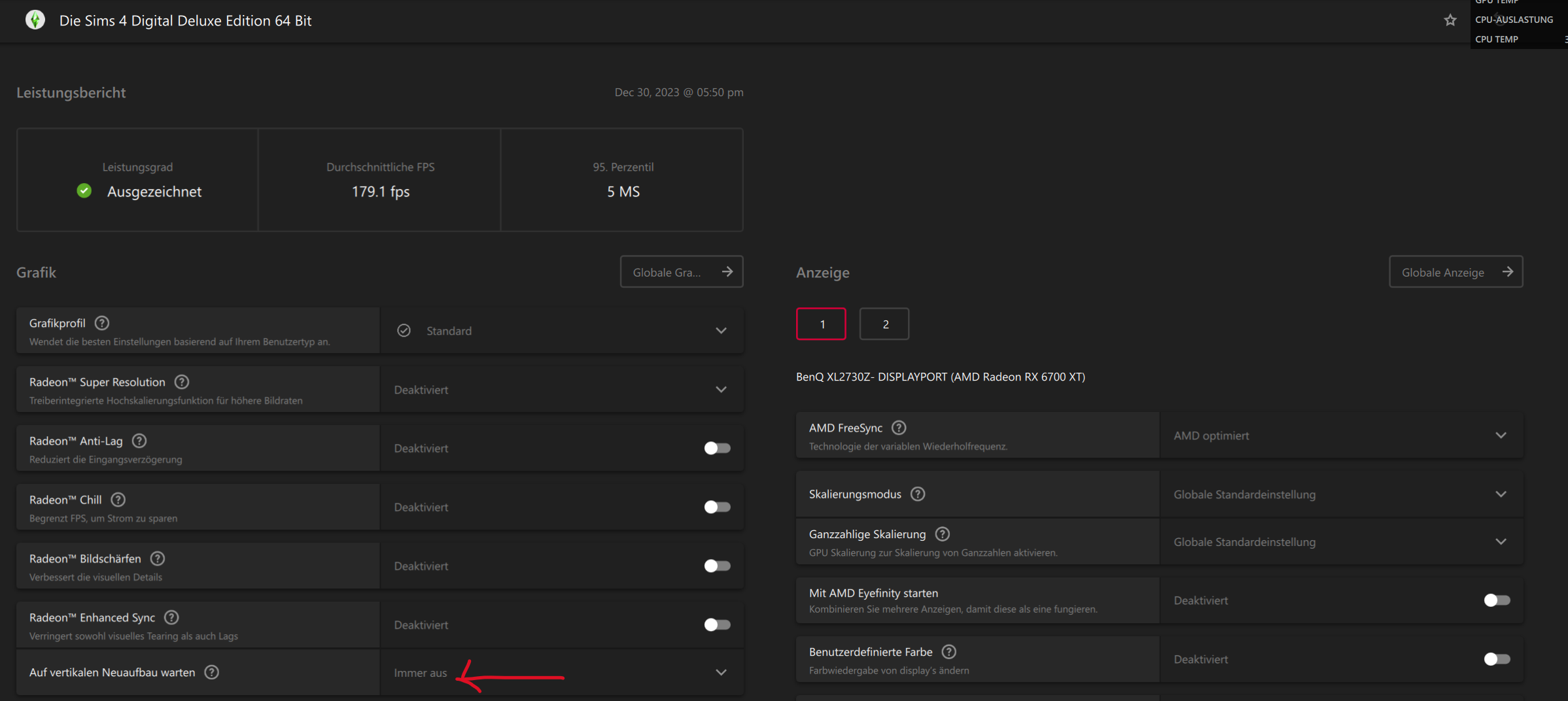1568x701 pixels.
Task: Turn on the Radeon Chill switch
Action: (x=717, y=507)
